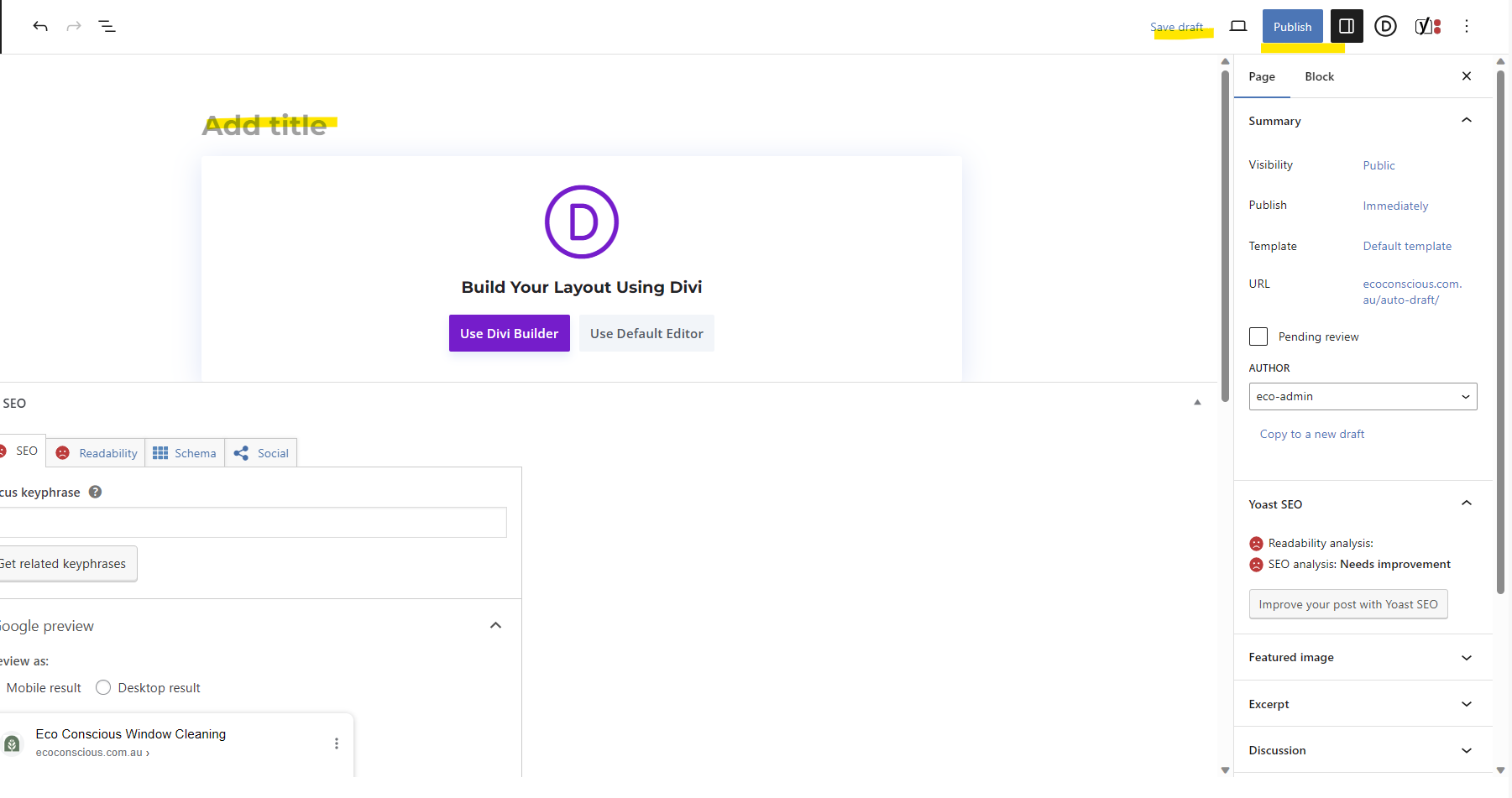Image resolution: width=1512 pixels, height=798 pixels.
Task: Expand the Excerpt panel
Action: click(x=1363, y=704)
